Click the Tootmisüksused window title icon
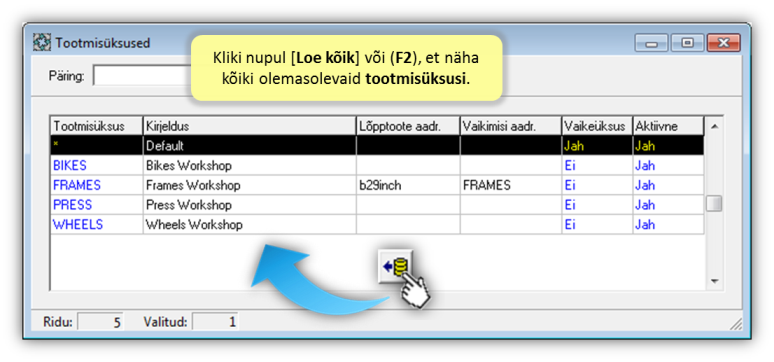 click(42, 42)
